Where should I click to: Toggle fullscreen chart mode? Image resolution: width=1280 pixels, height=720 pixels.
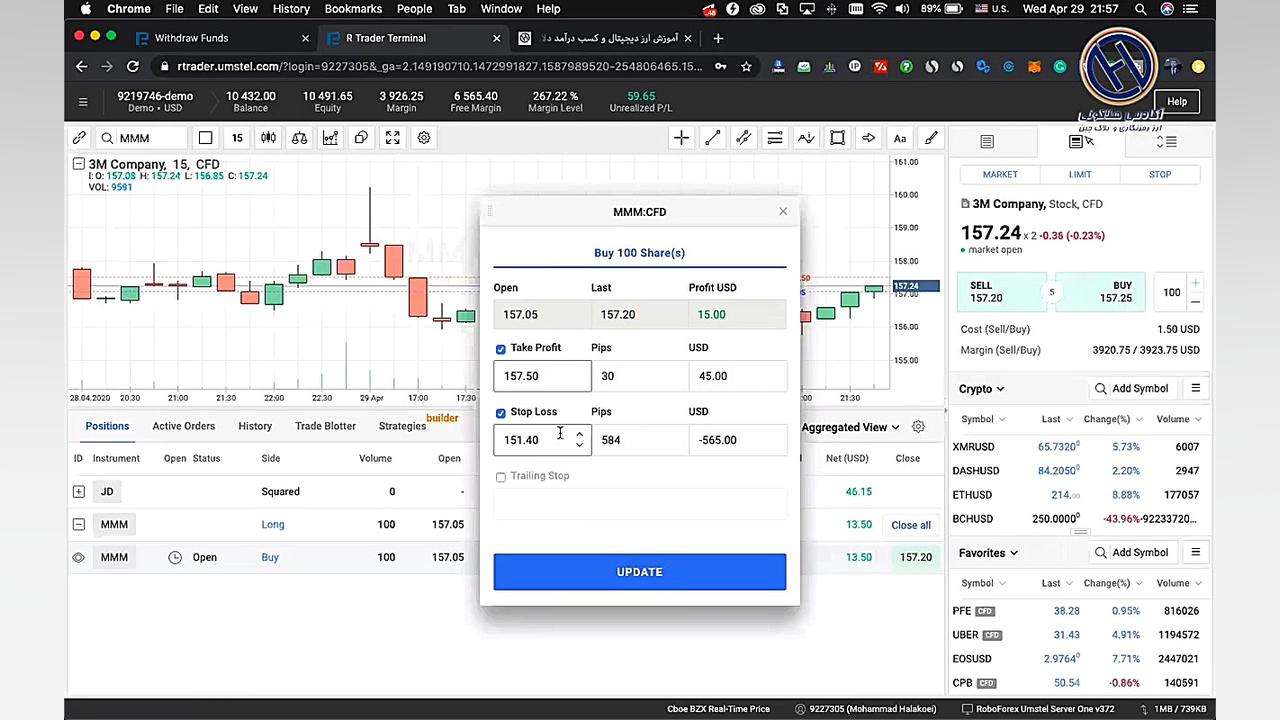392,138
